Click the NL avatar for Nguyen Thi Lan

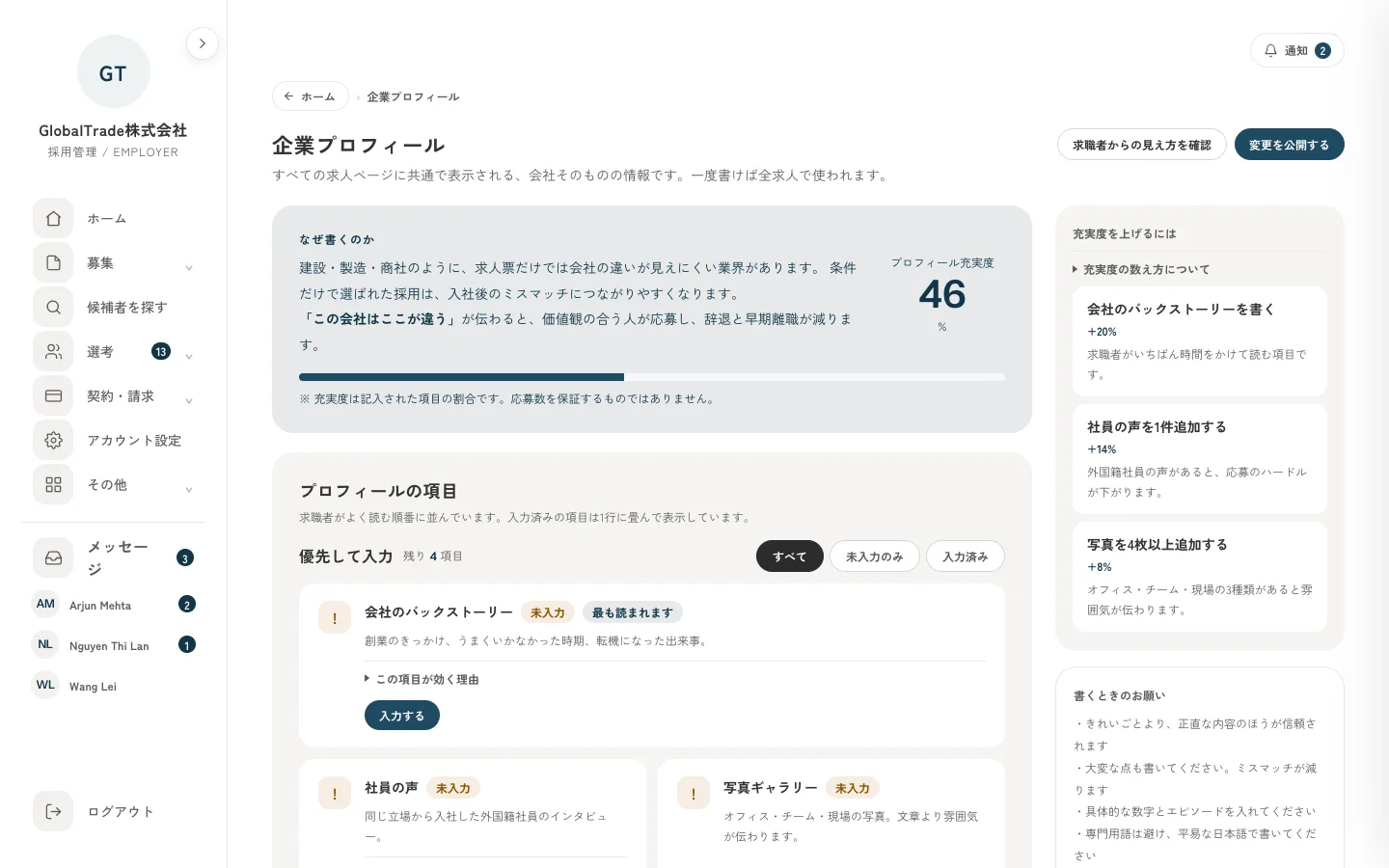(x=45, y=645)
